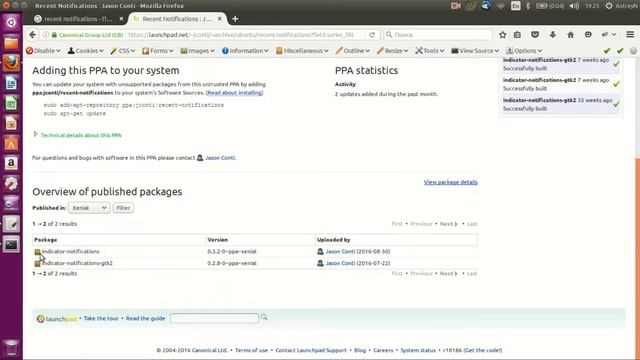The image size is (640, 360).
Task: Bookmark this page with the star icon
Action: [x=502, y=35]
